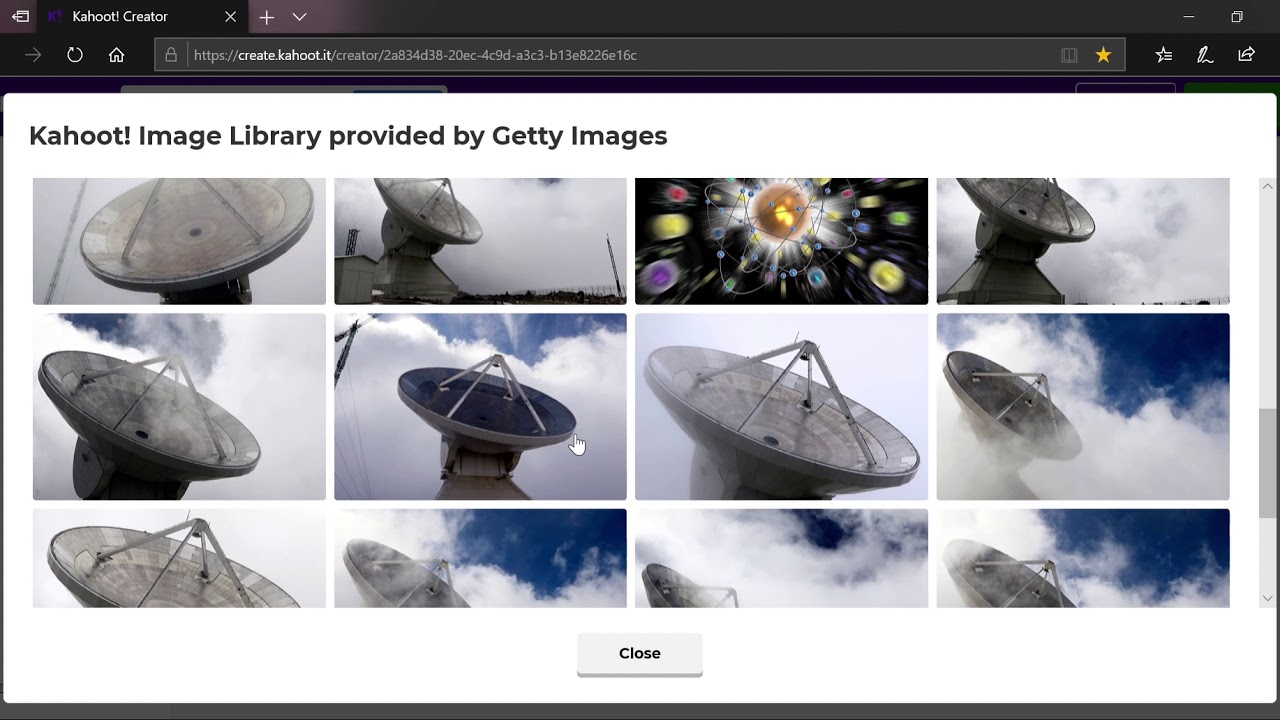The height and width of the screenshot is (720, 1280).
Task: Close the Kahoot! Creator tab
Action: point(231,17)
